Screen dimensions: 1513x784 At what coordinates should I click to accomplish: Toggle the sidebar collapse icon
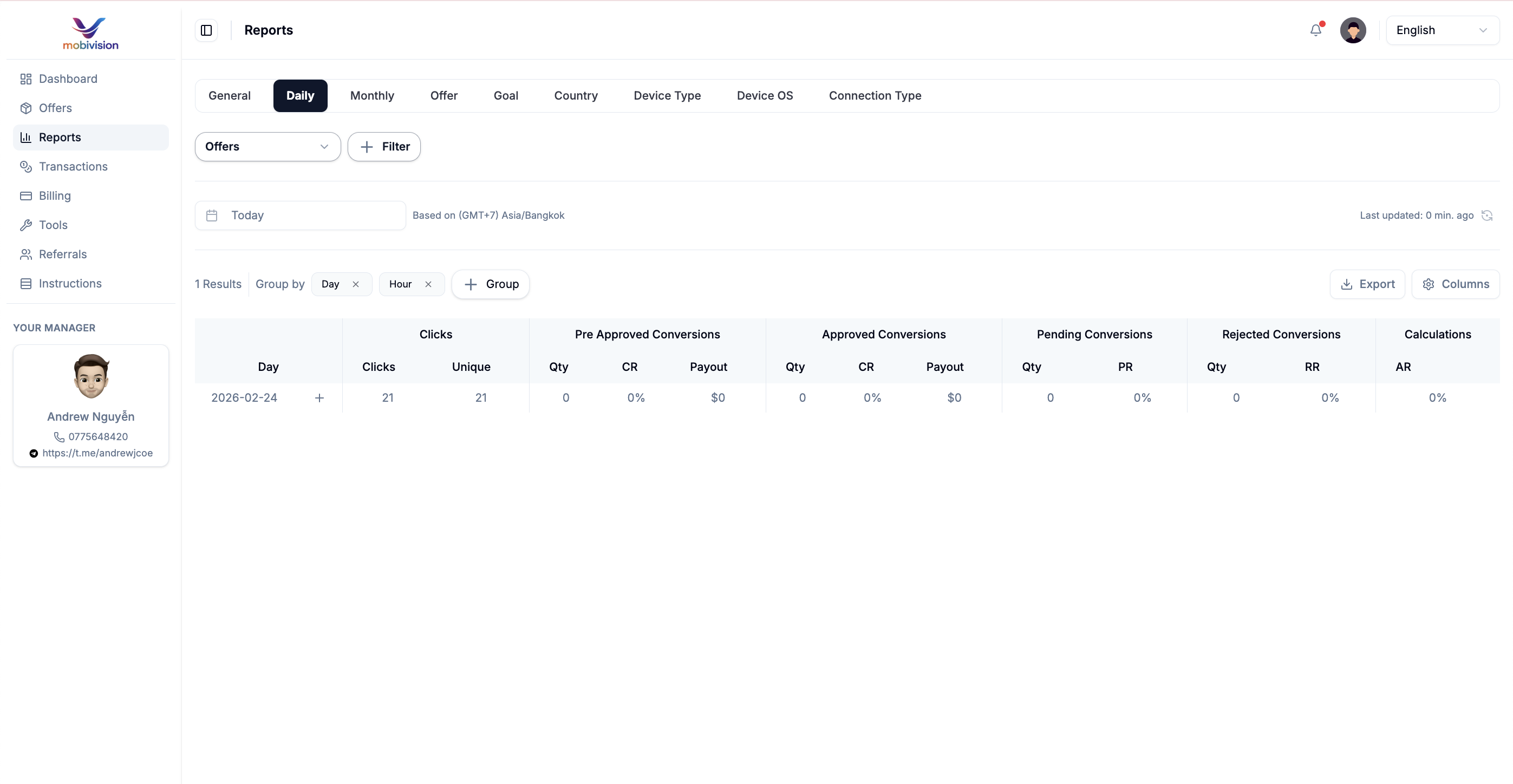coord(206,30)
